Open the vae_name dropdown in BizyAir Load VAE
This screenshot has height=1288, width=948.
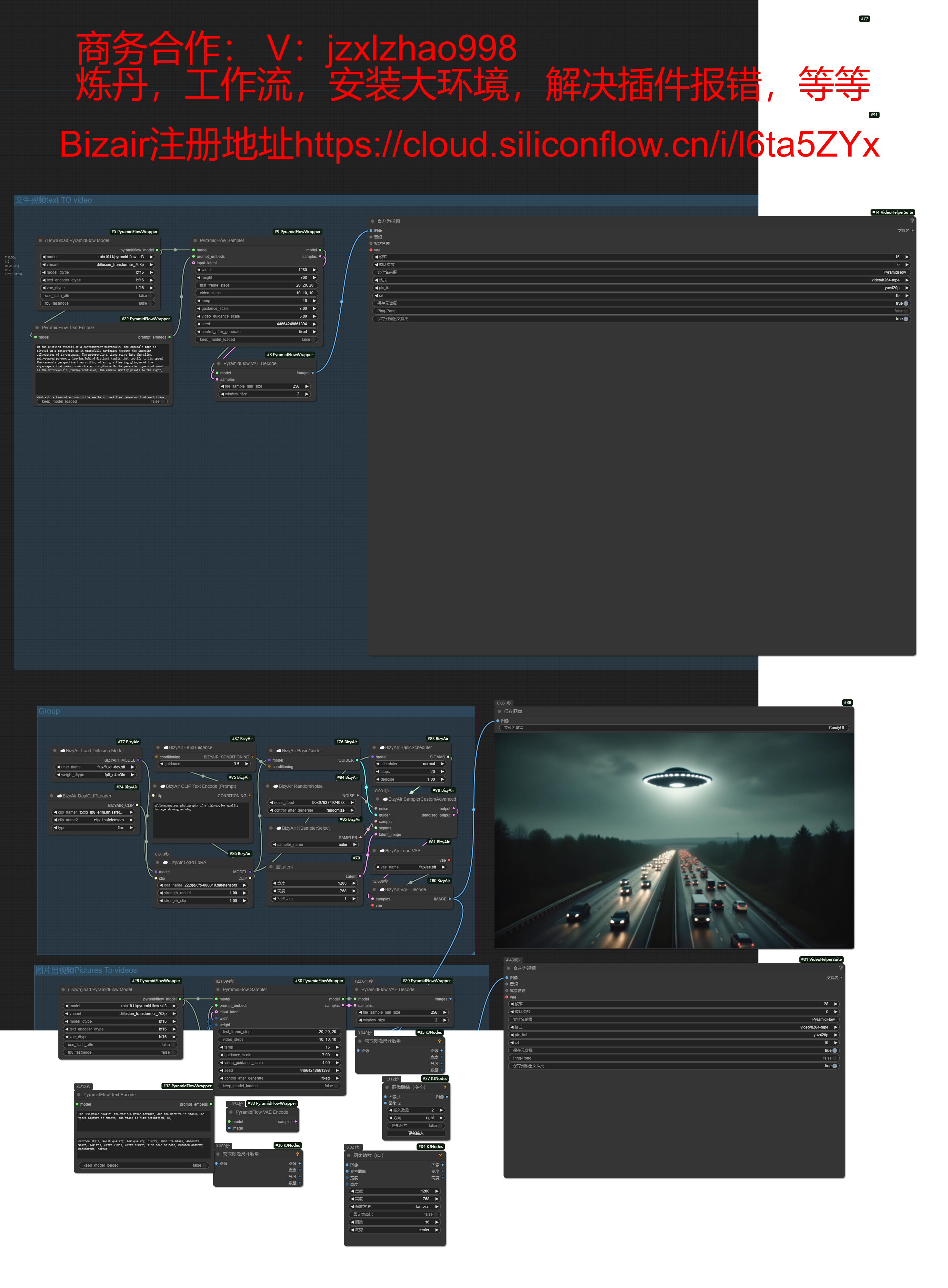click(410, 867)
